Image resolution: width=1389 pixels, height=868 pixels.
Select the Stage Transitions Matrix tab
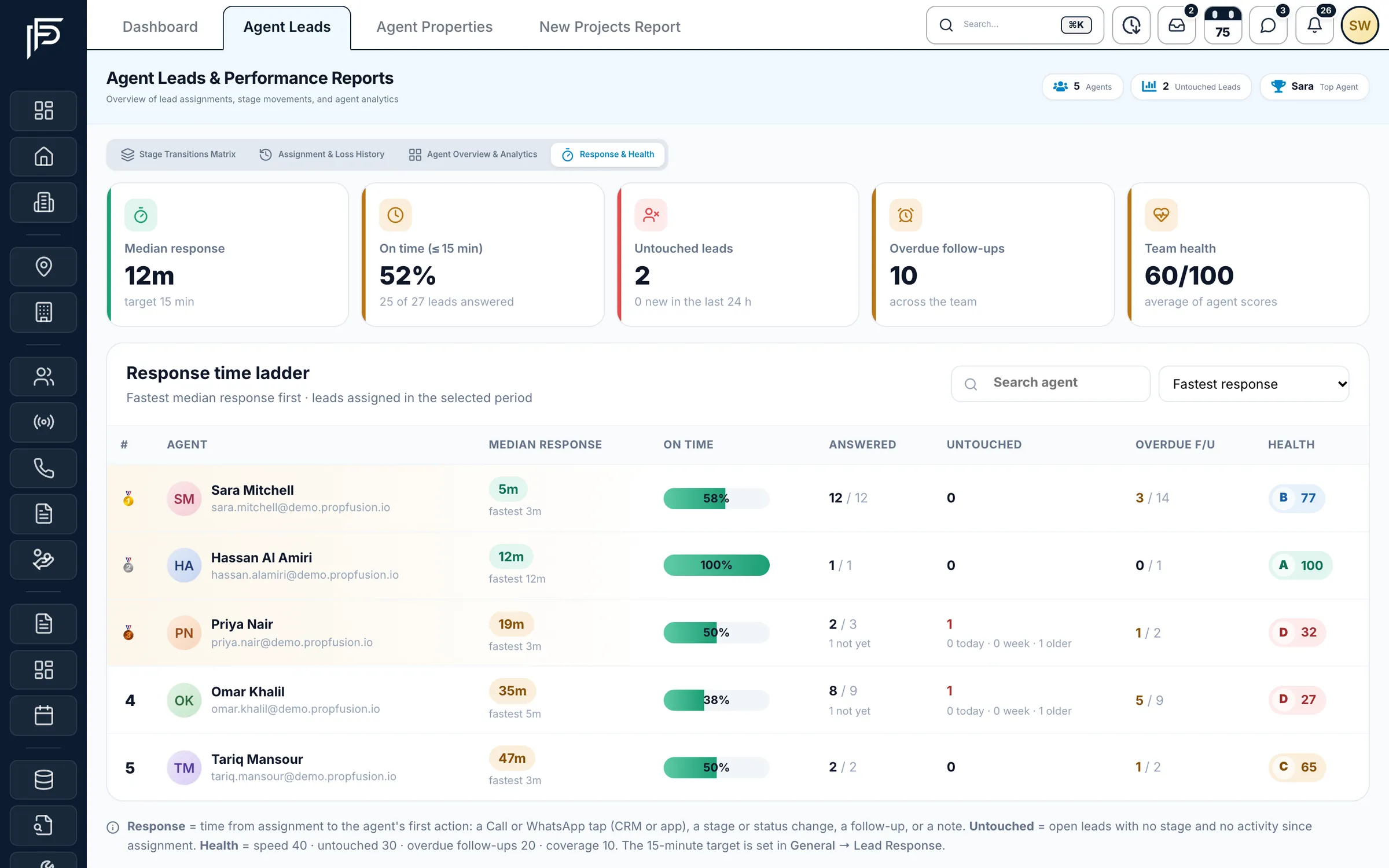click(178, 154)
